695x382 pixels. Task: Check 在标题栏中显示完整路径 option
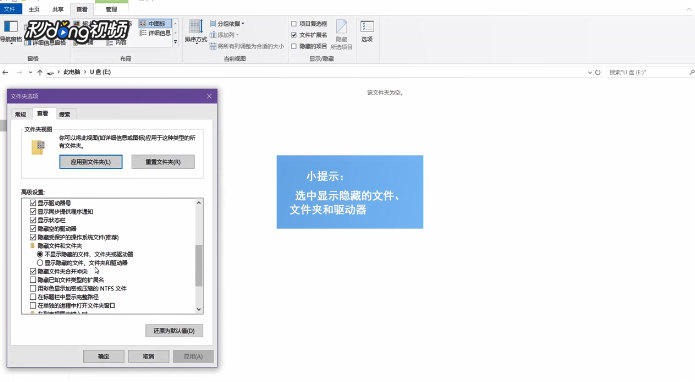[x=33, y=296]
